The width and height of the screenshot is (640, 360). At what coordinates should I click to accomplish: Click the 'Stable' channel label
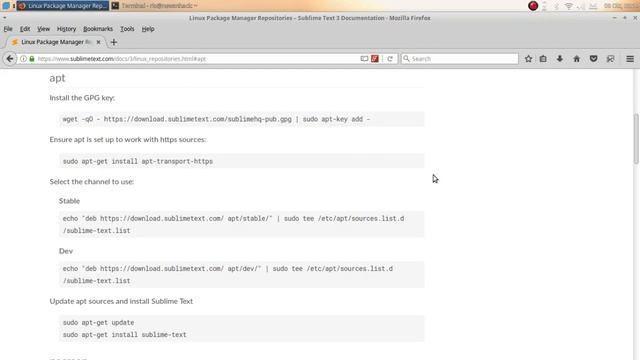69,201
